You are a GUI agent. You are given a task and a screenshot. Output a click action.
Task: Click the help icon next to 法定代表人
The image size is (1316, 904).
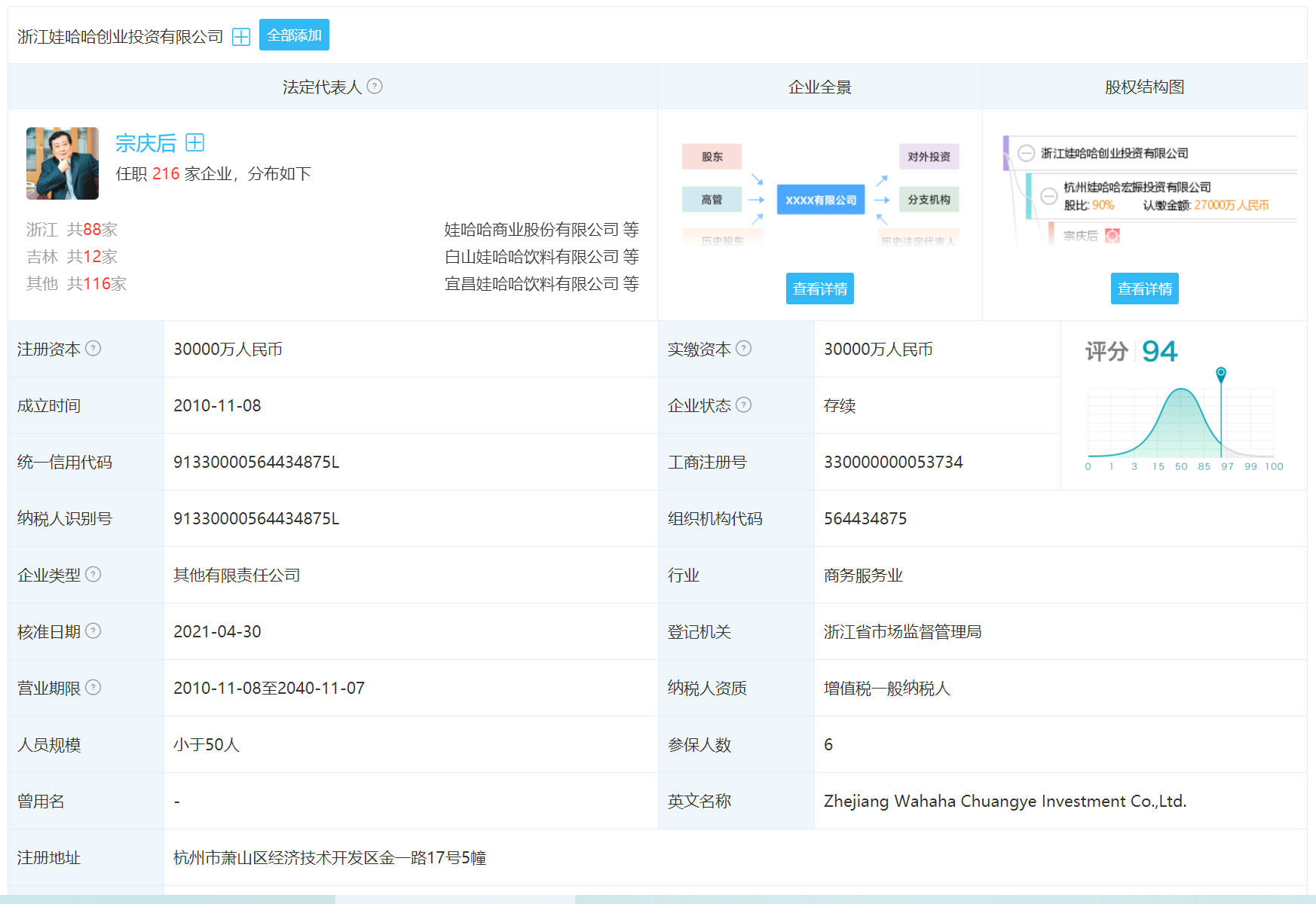pos(375,87)
